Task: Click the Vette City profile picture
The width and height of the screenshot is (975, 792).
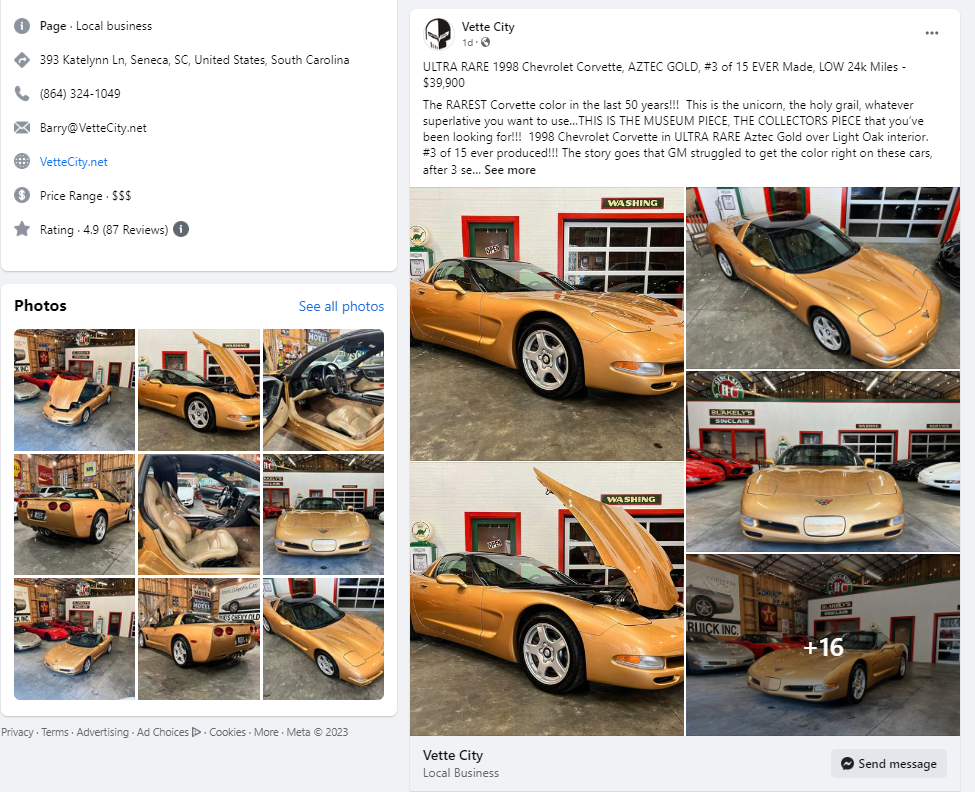Action: (x=437, y=32)
